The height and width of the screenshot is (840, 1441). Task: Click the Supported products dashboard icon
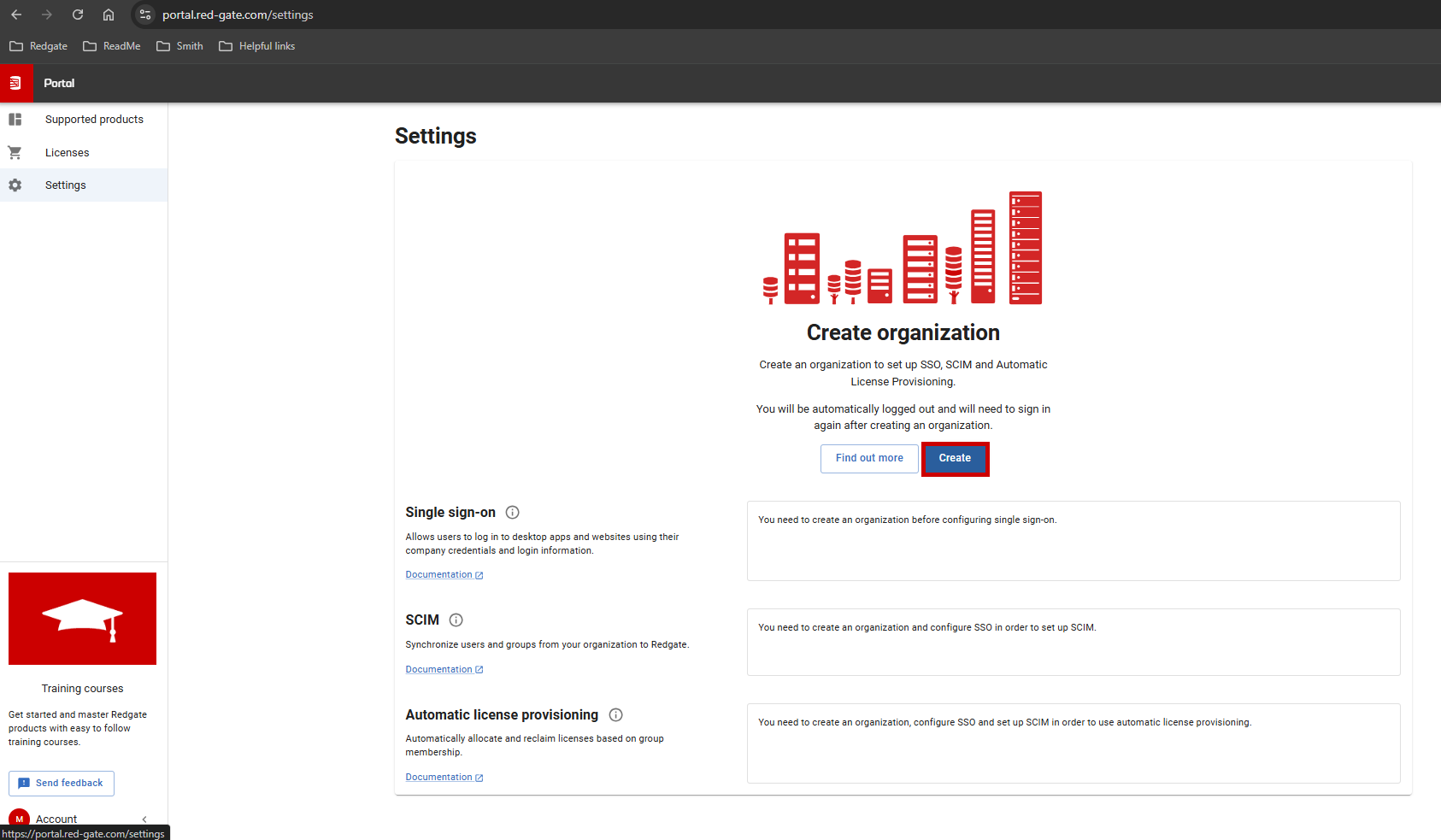coord(15,120)
